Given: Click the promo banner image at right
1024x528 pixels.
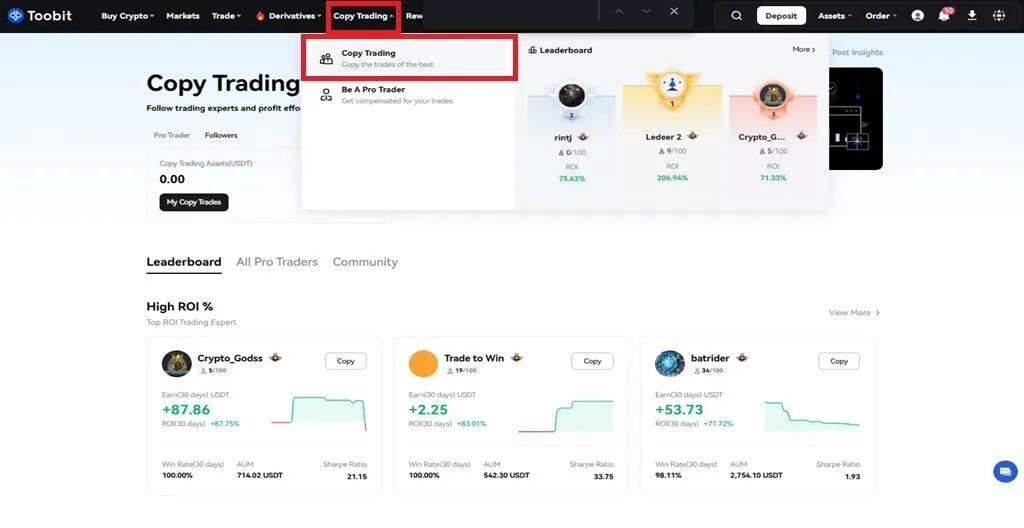Looking at the screenshot, I should coord(856,118).
